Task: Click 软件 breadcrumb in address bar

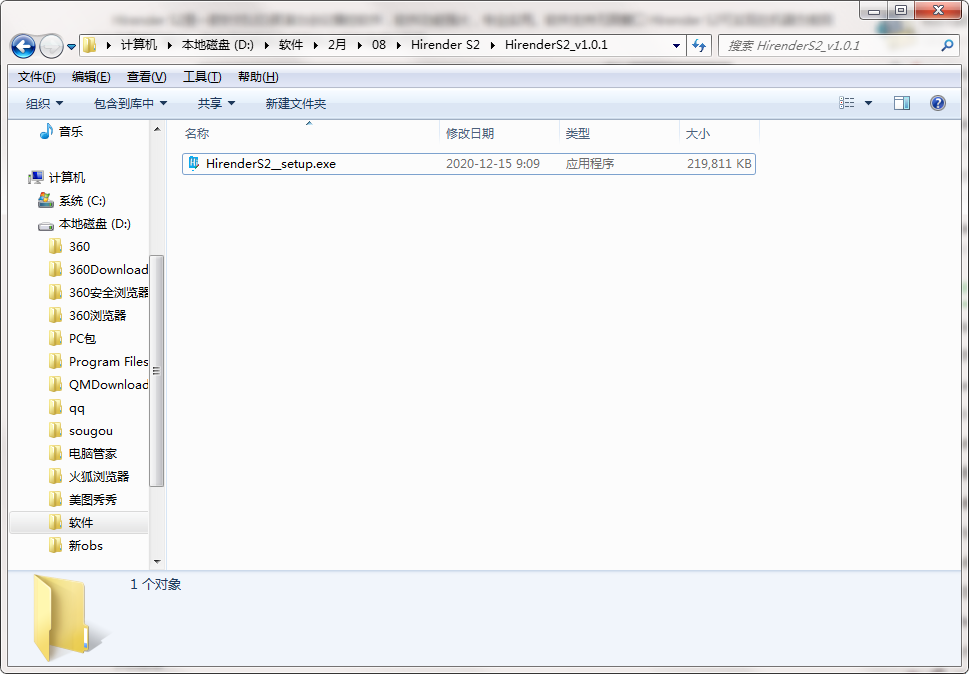Action: (290, 45)
